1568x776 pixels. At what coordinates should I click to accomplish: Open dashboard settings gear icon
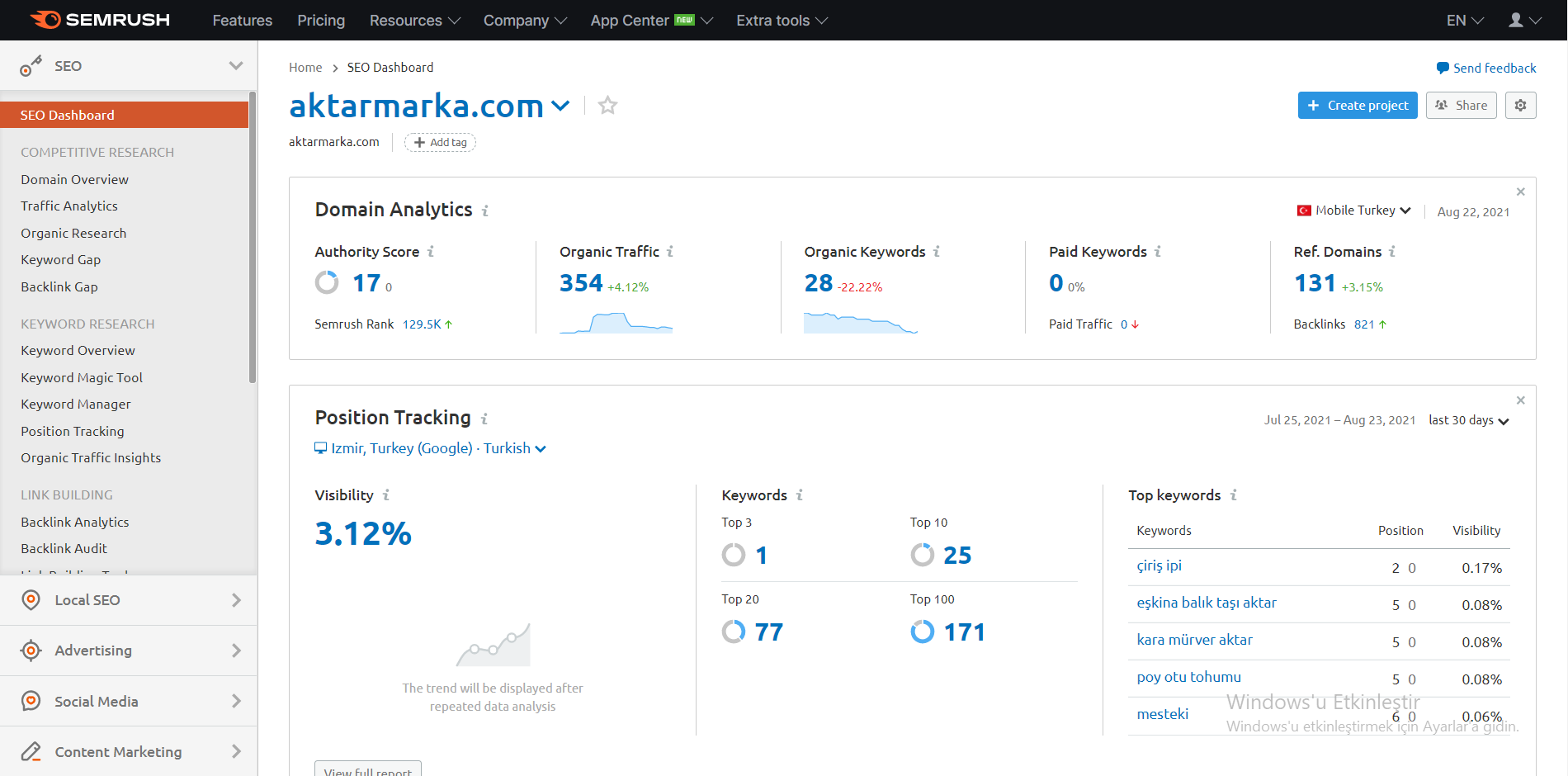click(1520, 105)
